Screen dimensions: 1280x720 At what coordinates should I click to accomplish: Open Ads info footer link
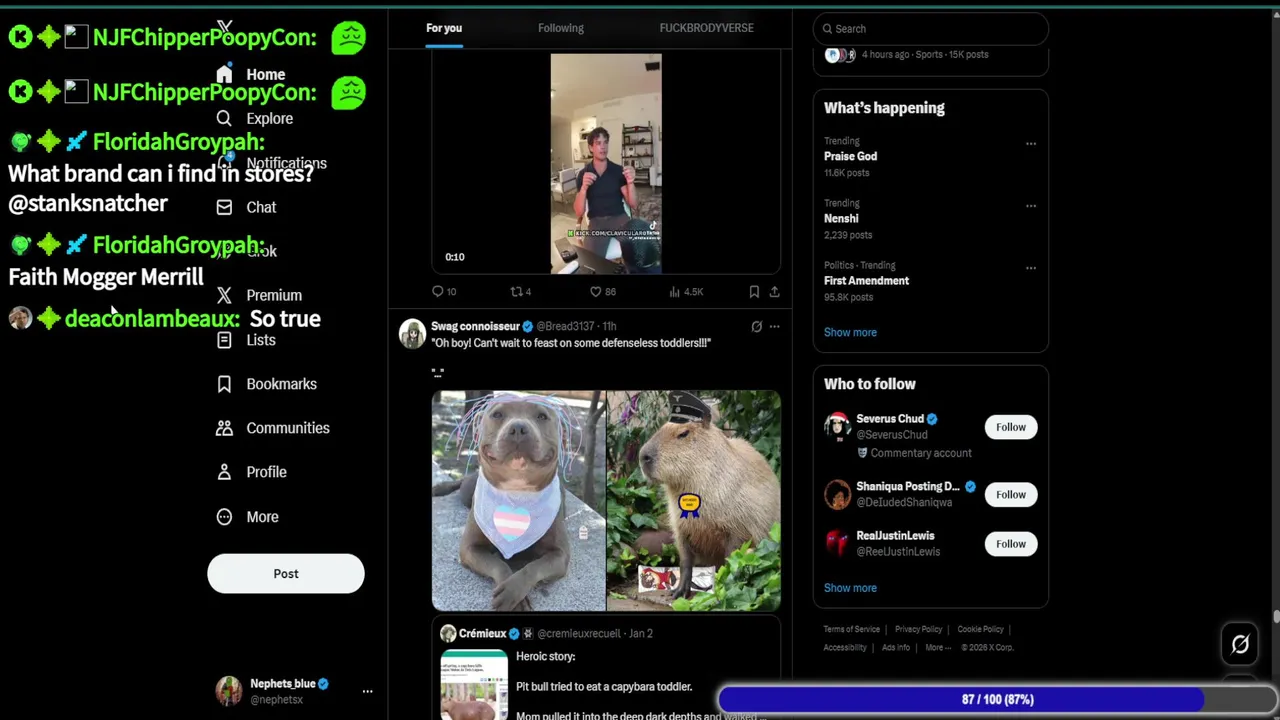point(896,647)
